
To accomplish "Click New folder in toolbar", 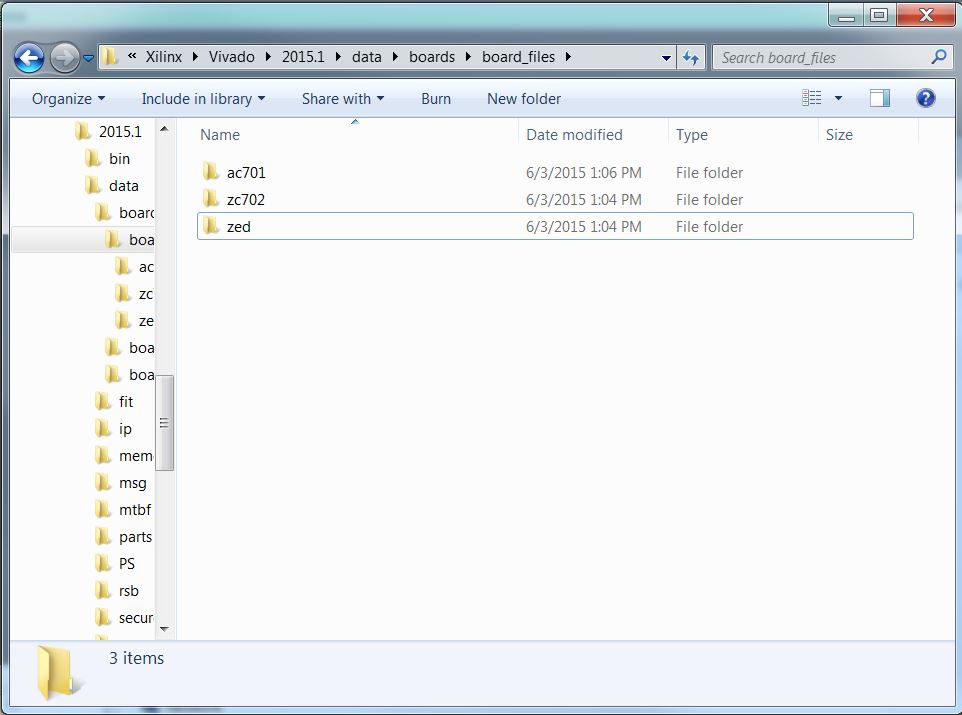I will 524,99.
